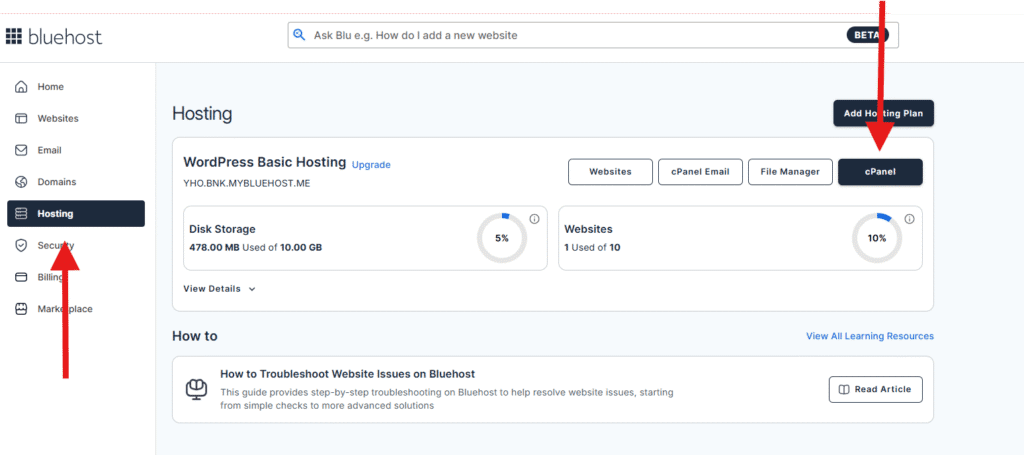Image resolution: width=1024 pixels, height=455 pixels.
Task: Open View All Learning Resources link
Action: 870,336
